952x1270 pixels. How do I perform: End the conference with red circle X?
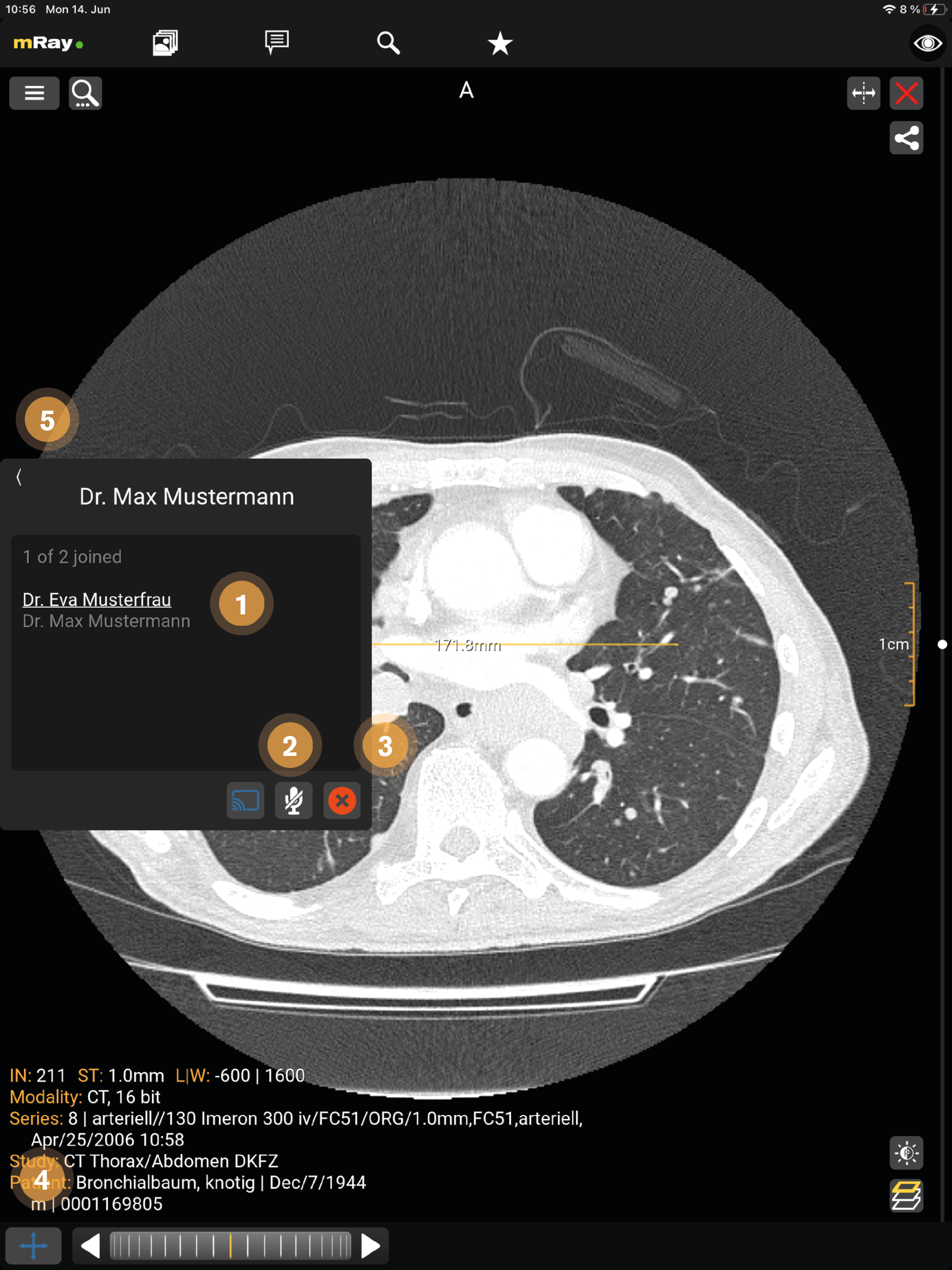tap(342, 800)
